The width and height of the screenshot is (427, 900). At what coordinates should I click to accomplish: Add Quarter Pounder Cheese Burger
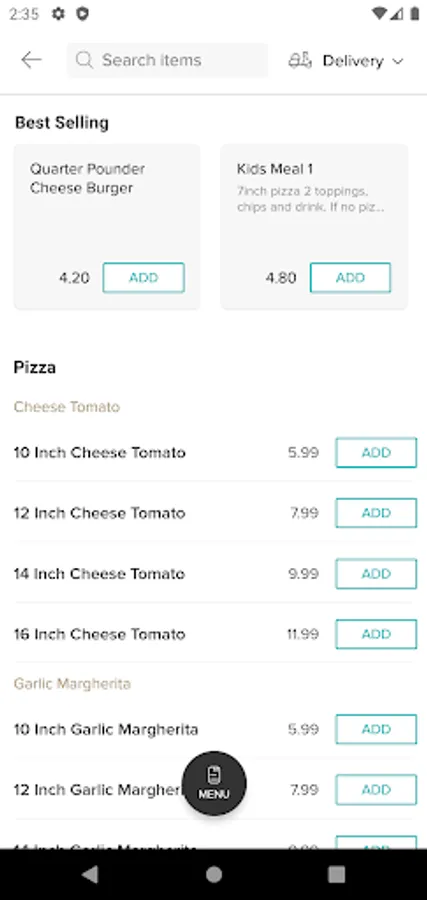(x=143, y=278)
